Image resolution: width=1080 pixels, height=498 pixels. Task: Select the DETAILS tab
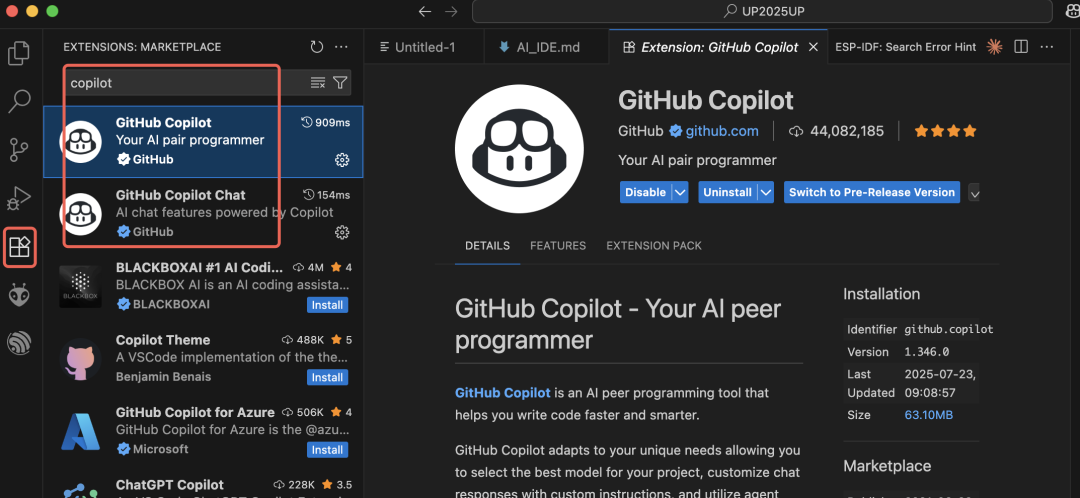[488, 246]
